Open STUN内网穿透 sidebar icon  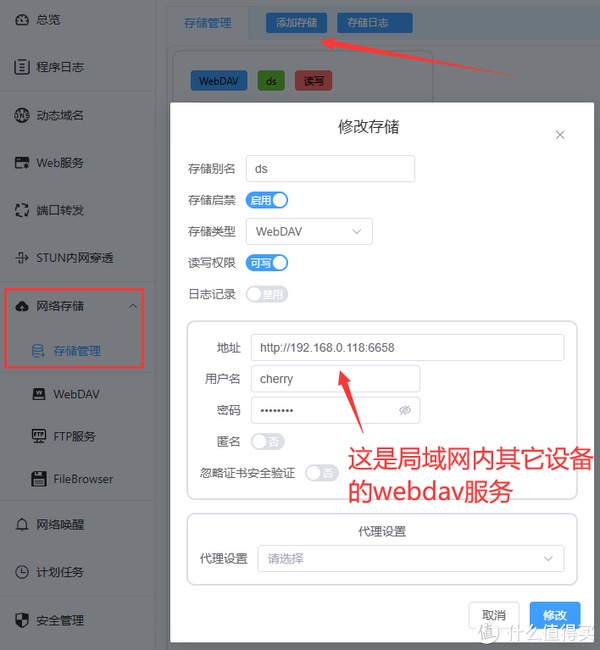[x=22, y=257]
